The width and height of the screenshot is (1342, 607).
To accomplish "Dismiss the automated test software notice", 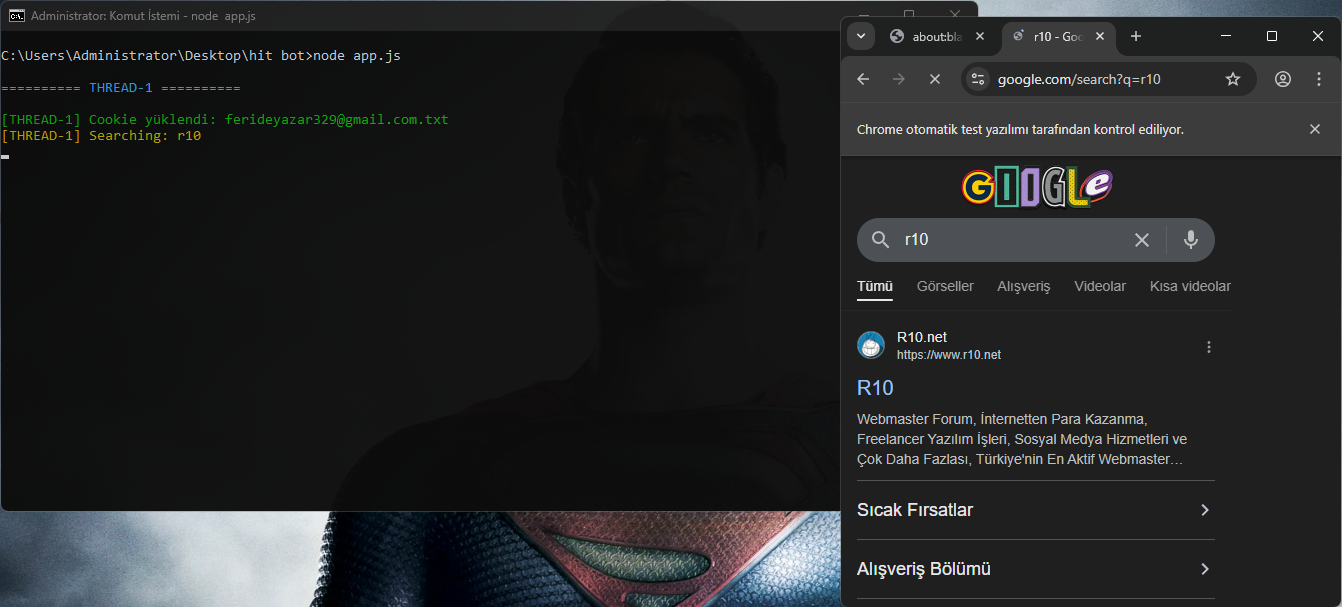I will pos(1314,129).
